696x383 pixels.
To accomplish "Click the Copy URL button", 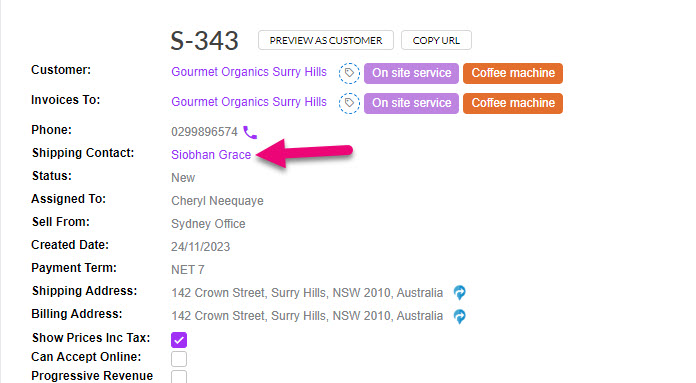I will (436, 40).
